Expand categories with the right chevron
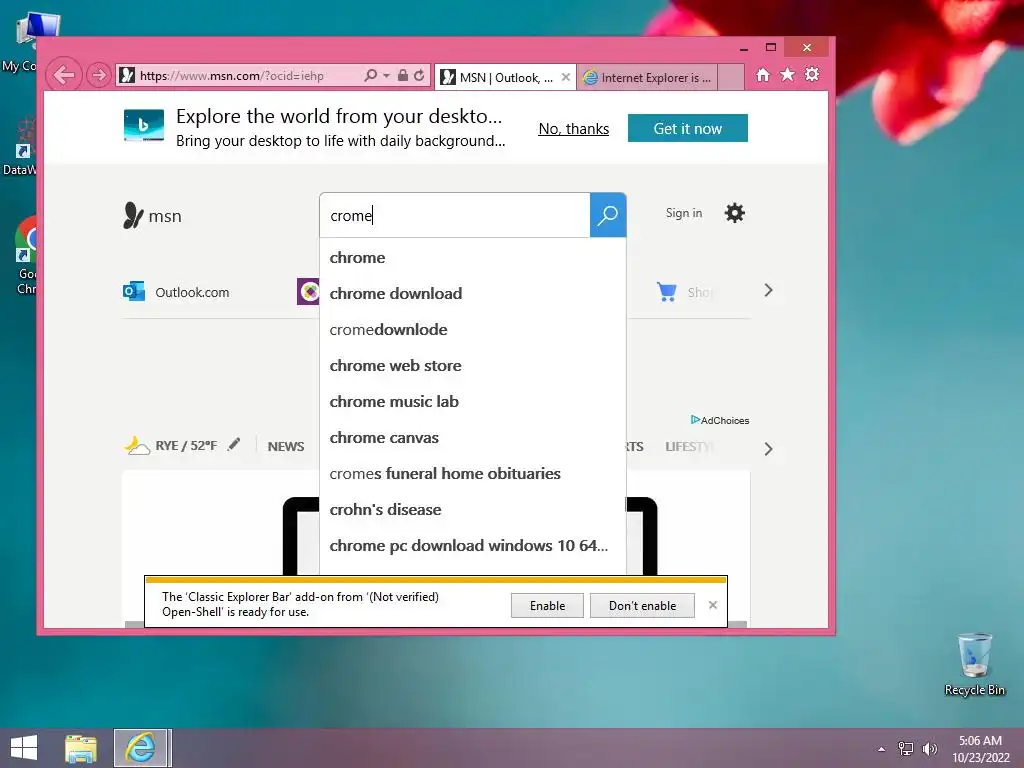 (x=769, y=449)
